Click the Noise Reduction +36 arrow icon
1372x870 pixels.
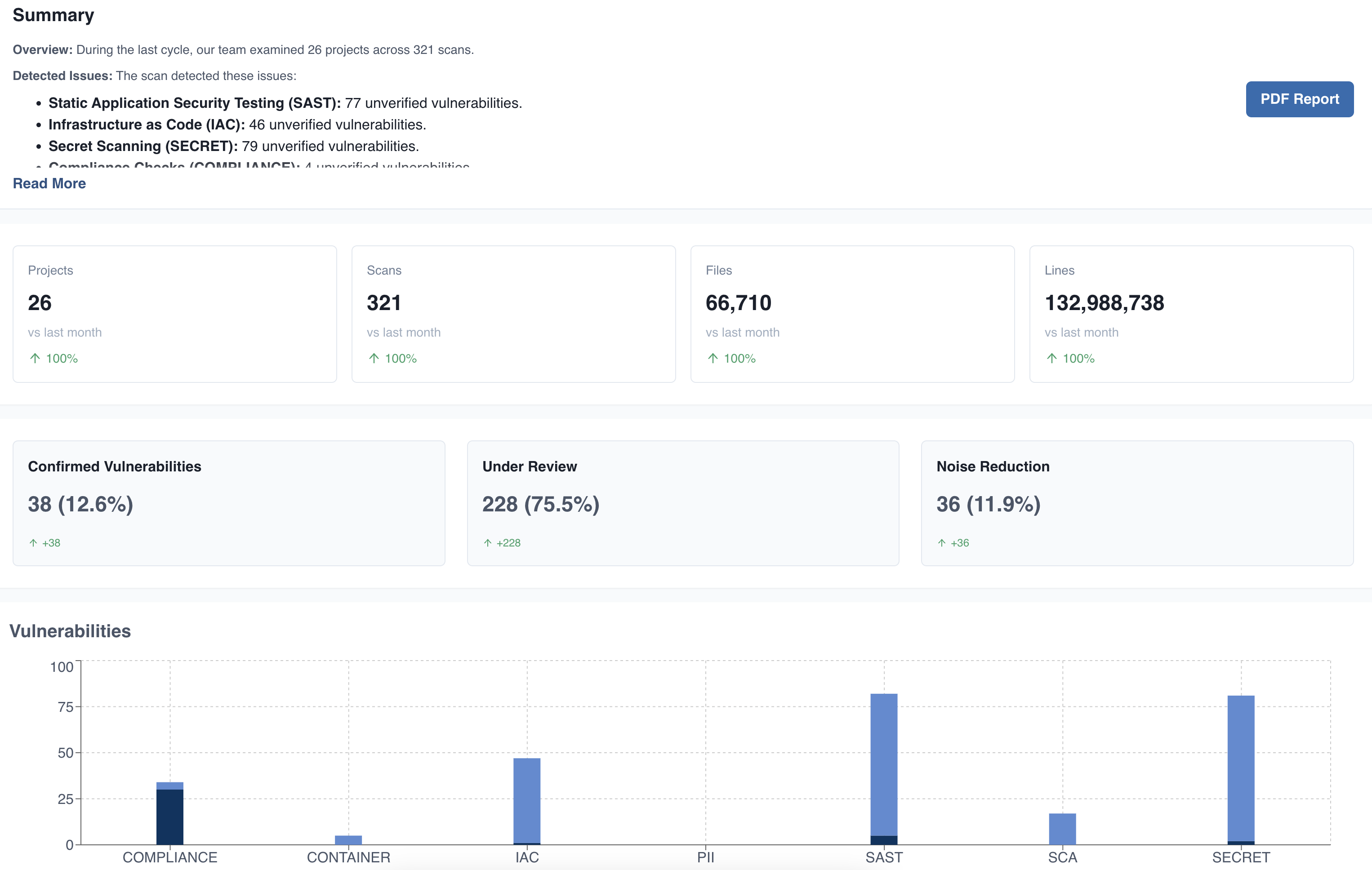[x=942, y=543]
